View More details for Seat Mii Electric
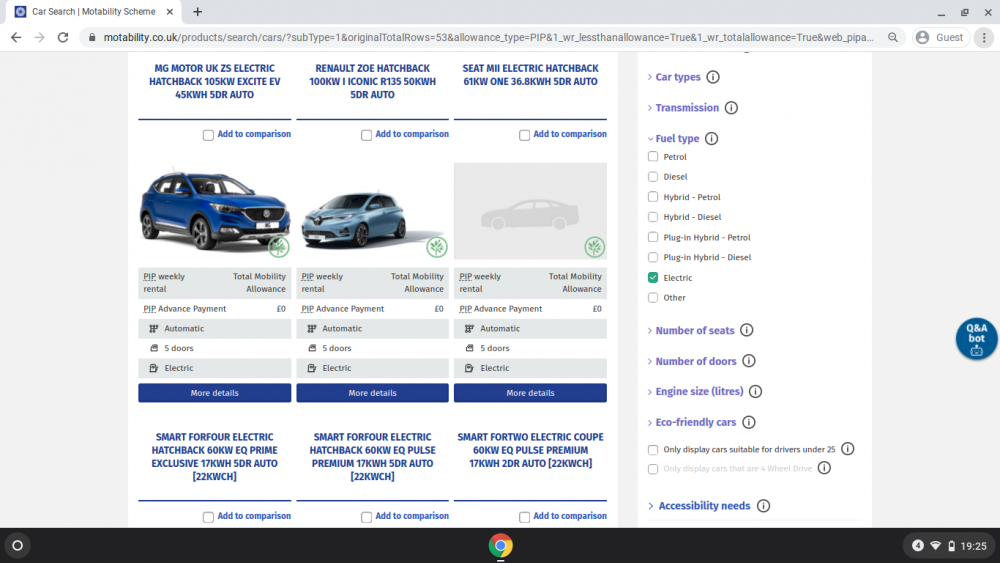The width and height of the screenshot is (1000, 563). click(531, 393)
